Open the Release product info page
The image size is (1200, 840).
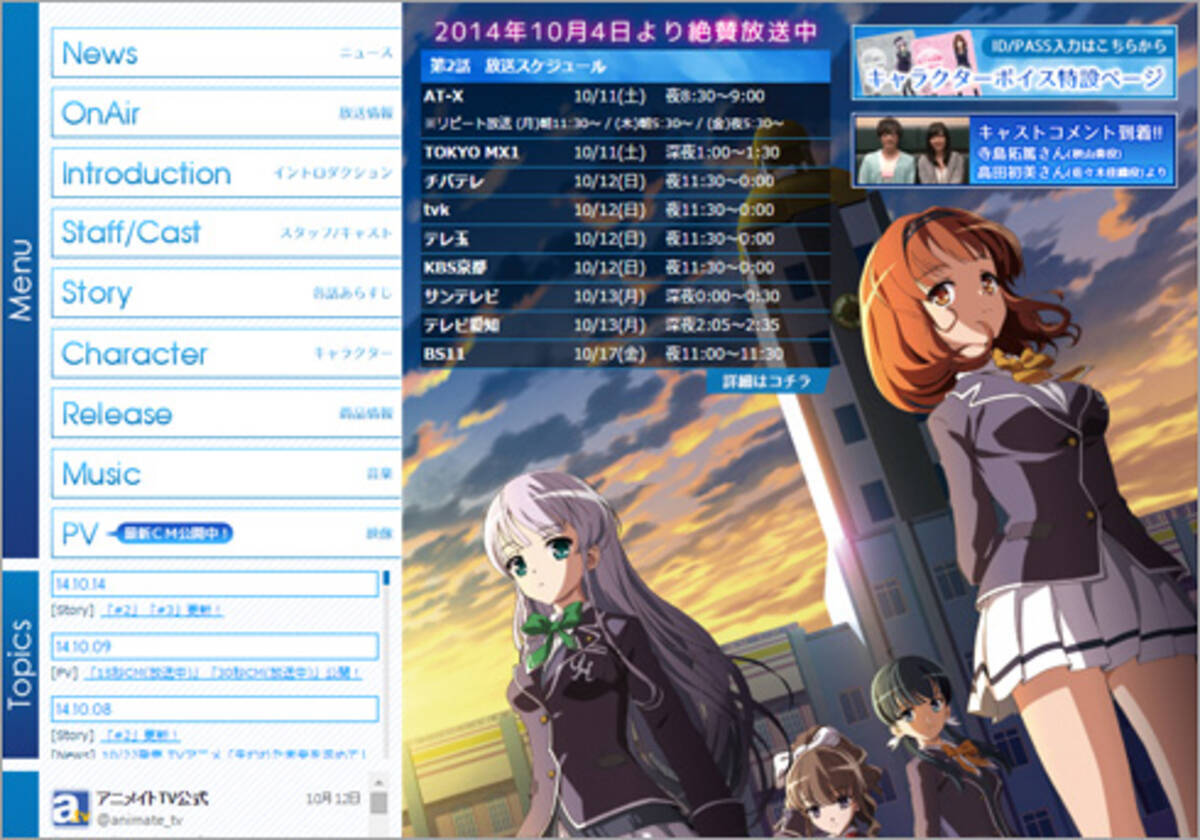coord(225,414)
